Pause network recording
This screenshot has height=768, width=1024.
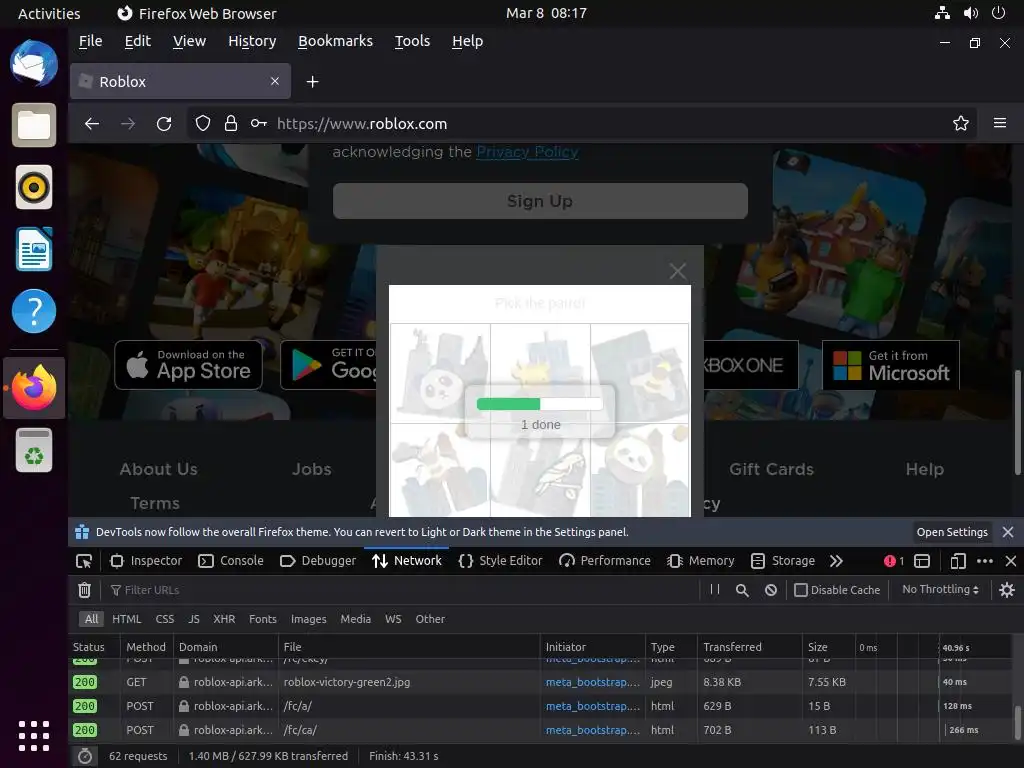pos(714,589)
